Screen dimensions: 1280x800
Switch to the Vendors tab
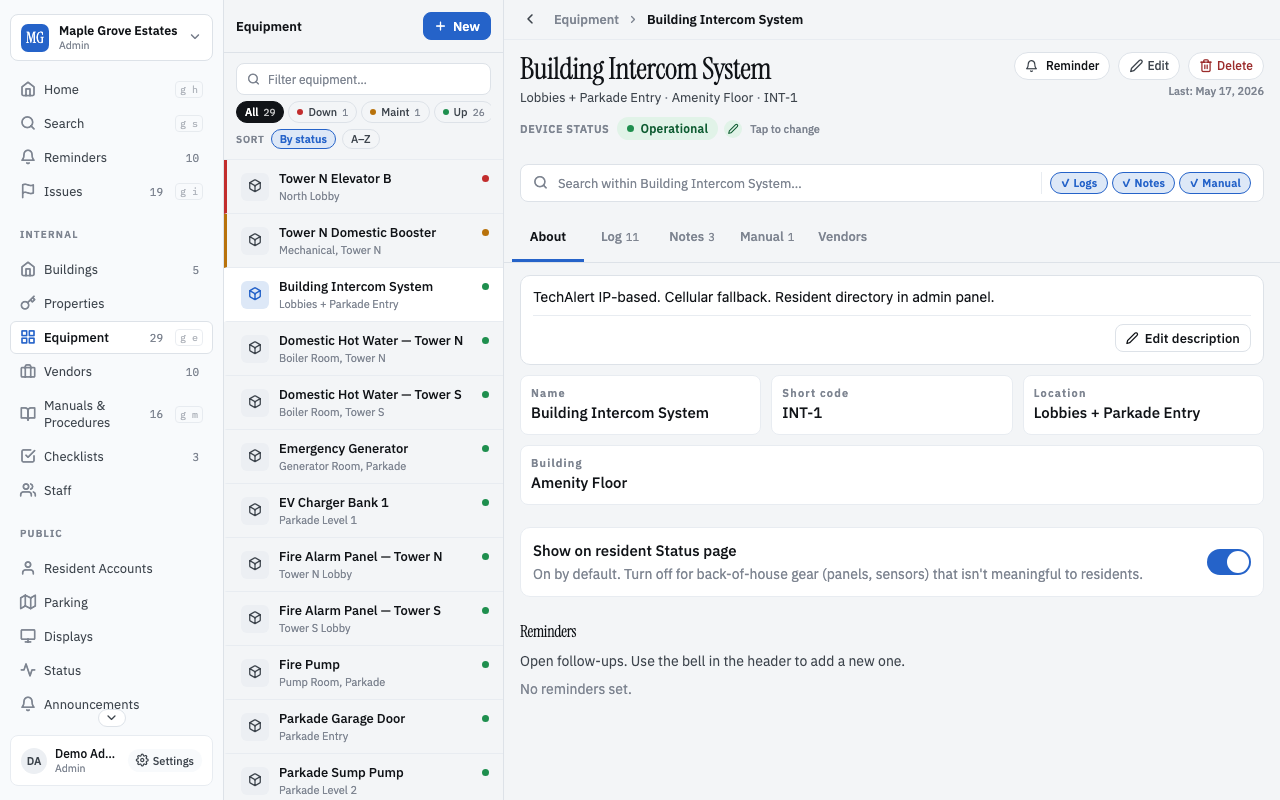click(842, 237)
